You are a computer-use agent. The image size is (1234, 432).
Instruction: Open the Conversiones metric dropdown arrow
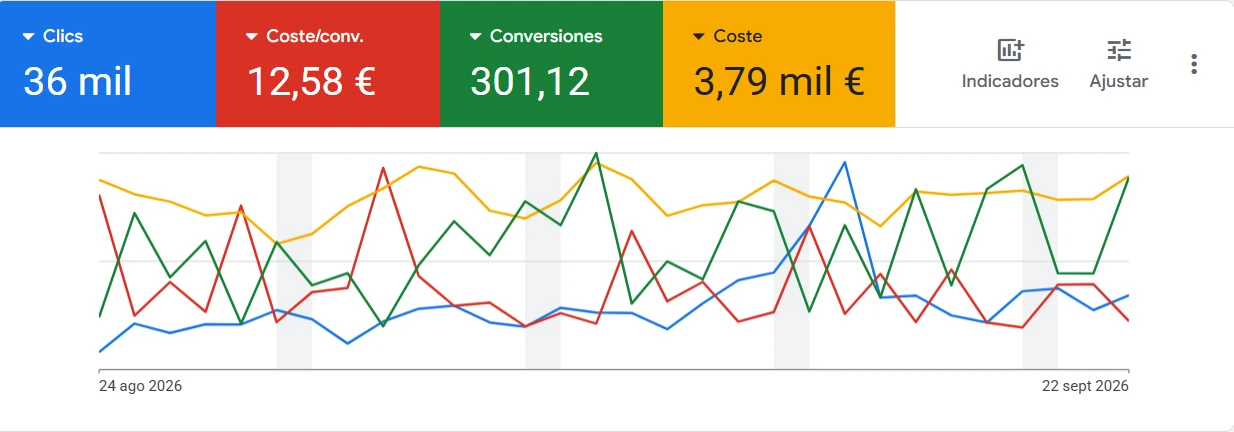point(476,37)
